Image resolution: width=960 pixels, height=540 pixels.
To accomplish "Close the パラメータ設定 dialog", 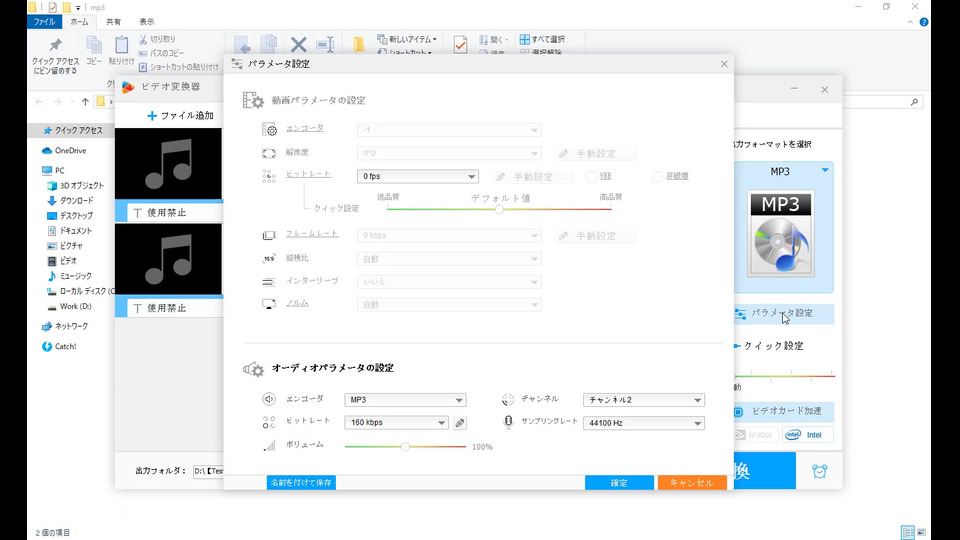I will tap(724, 64).
